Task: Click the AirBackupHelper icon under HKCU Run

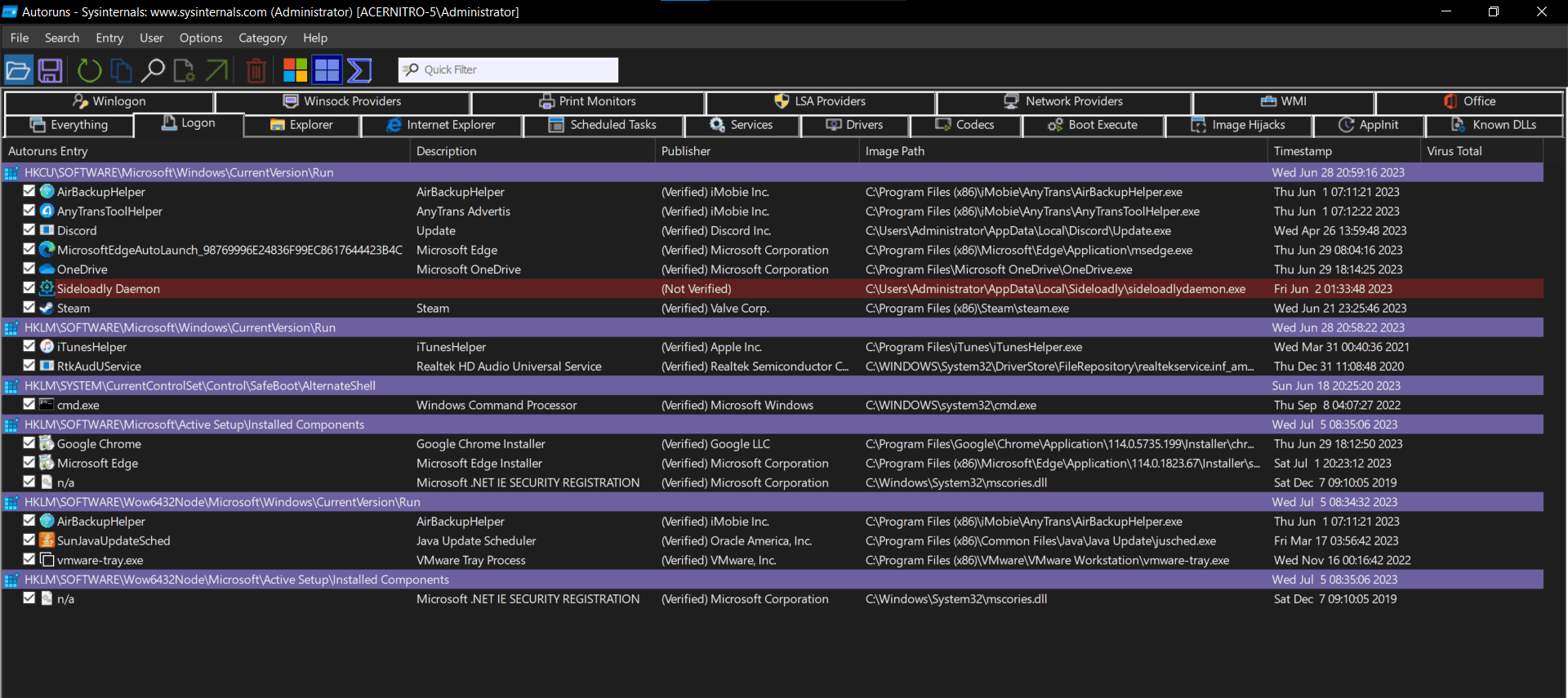Action: pyautogui.click(x=47, y=191)
